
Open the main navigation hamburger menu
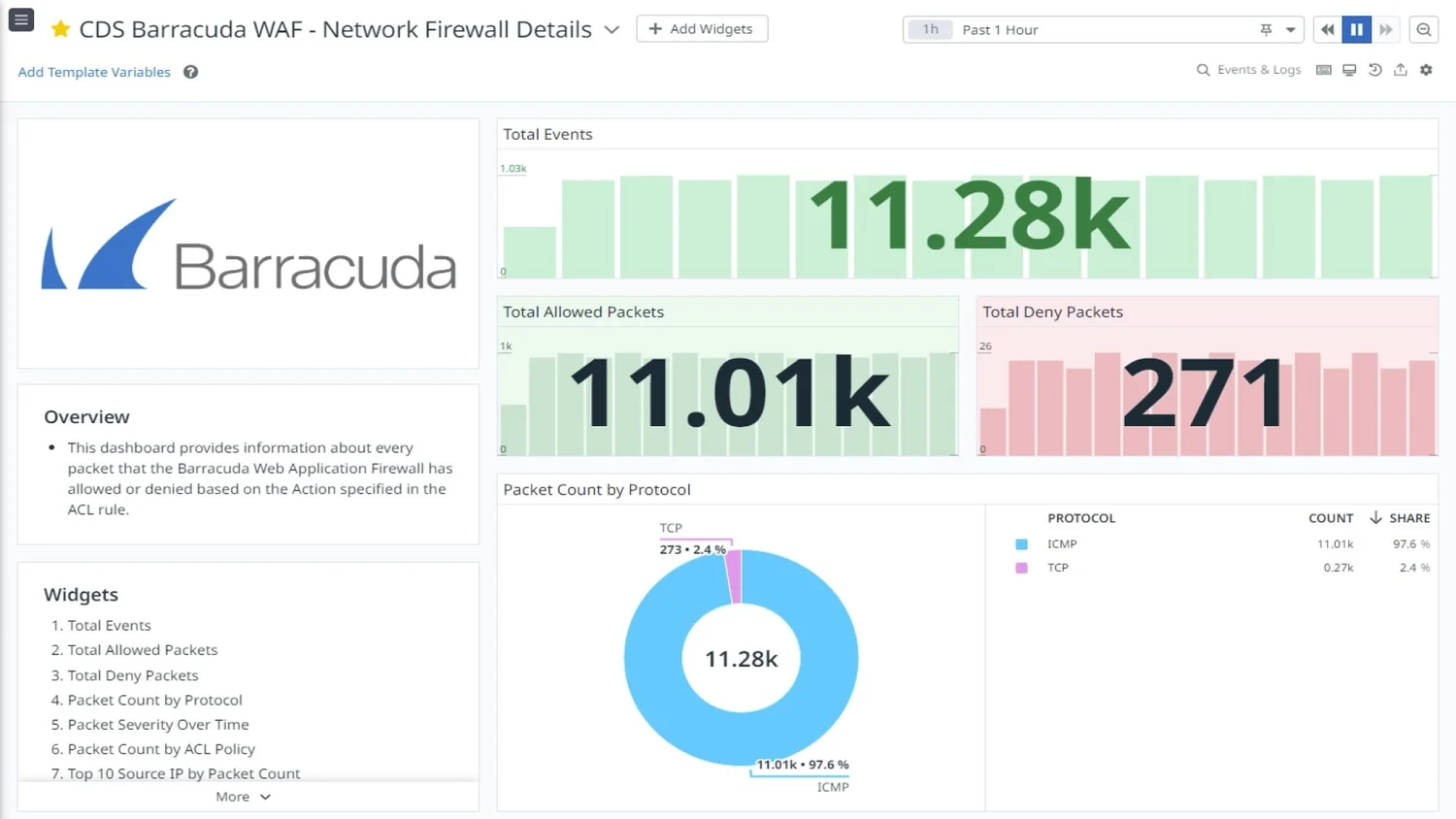point(20,18)
